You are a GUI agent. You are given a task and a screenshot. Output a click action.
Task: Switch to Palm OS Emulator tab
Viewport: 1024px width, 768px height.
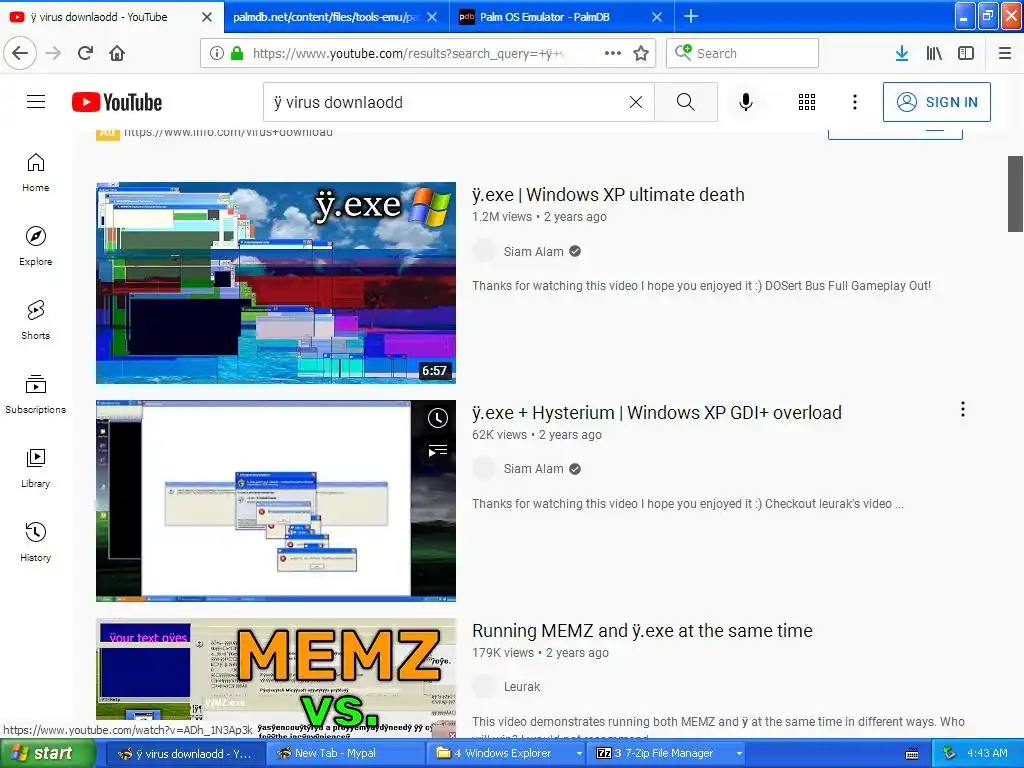545,17
